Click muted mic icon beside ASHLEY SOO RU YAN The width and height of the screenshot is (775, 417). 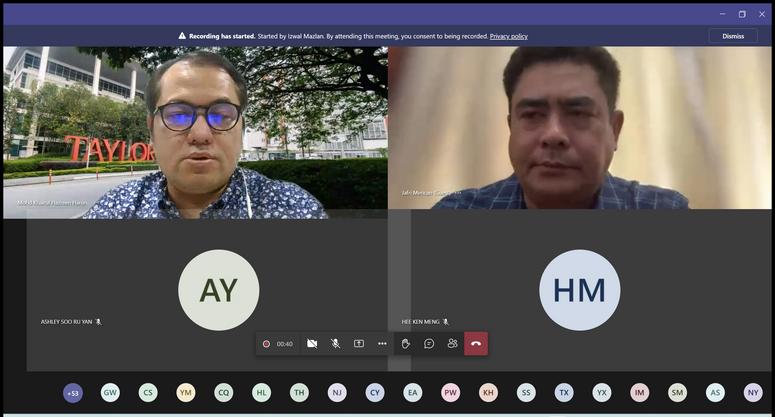point(98,322)
